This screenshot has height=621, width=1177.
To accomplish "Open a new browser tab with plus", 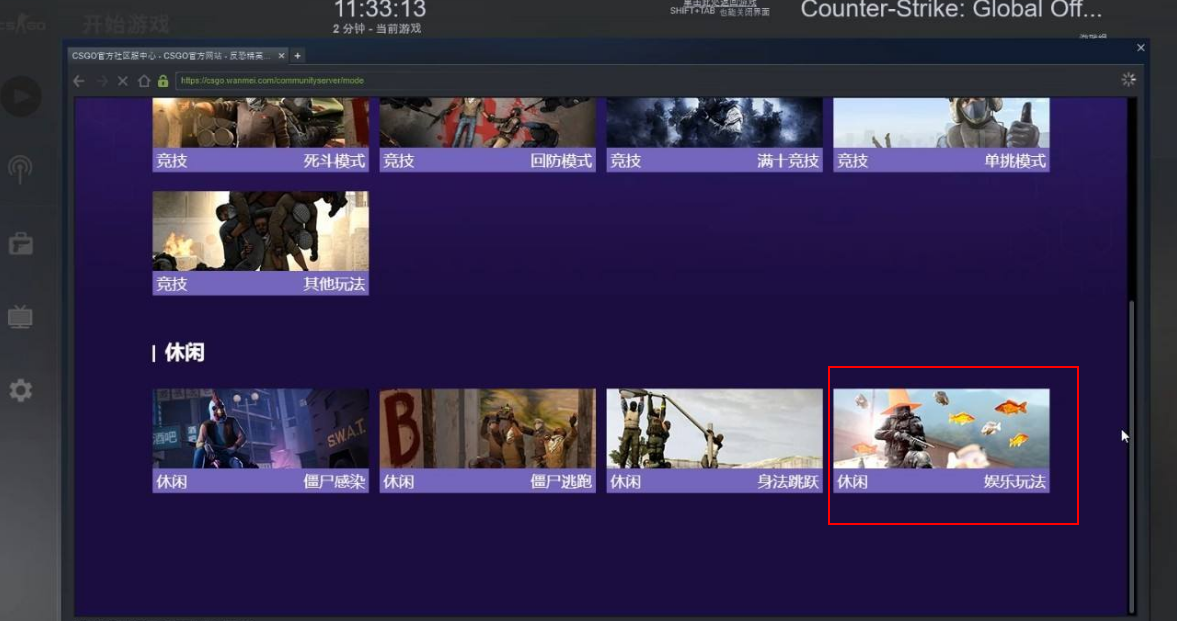I will coord(297,56).
